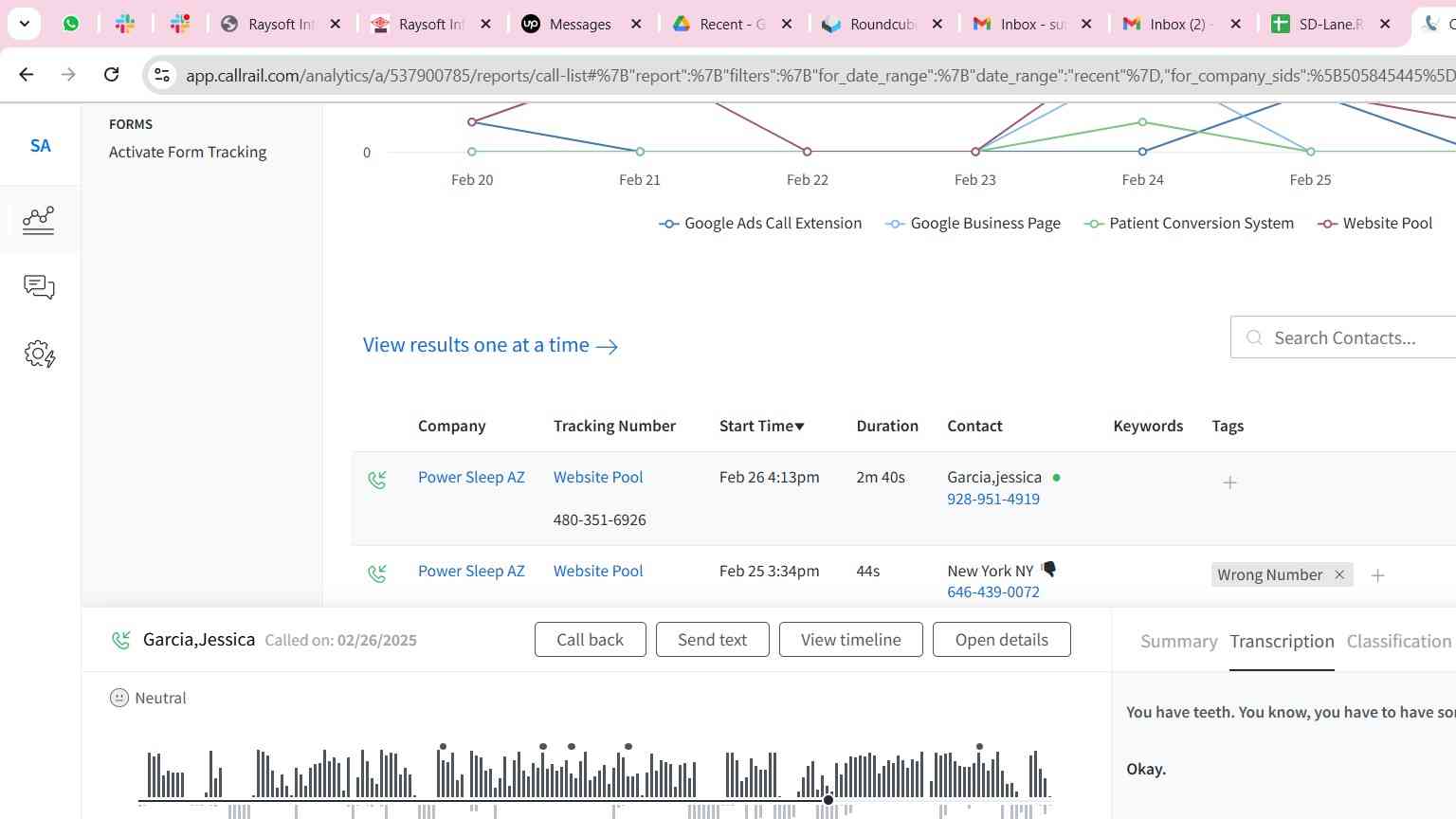Go forward using the browser forward arrow
This screenshot has height=819, width=1456.
coord(68,74)
